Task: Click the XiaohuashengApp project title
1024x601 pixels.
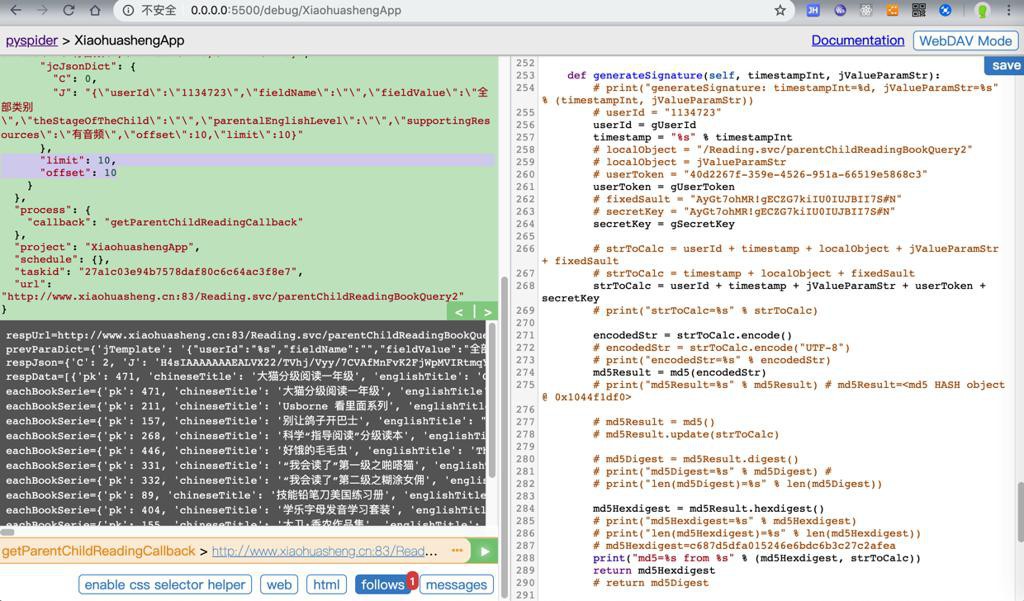Action: tap(129, 41)
